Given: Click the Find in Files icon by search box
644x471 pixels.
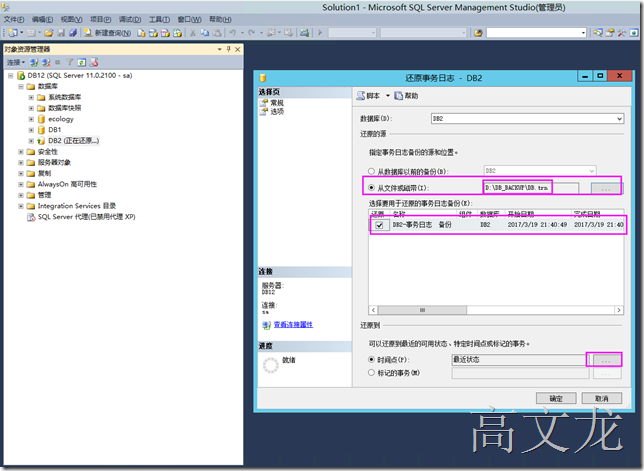Looking at the screenshot, I should [x=478, y=32].
